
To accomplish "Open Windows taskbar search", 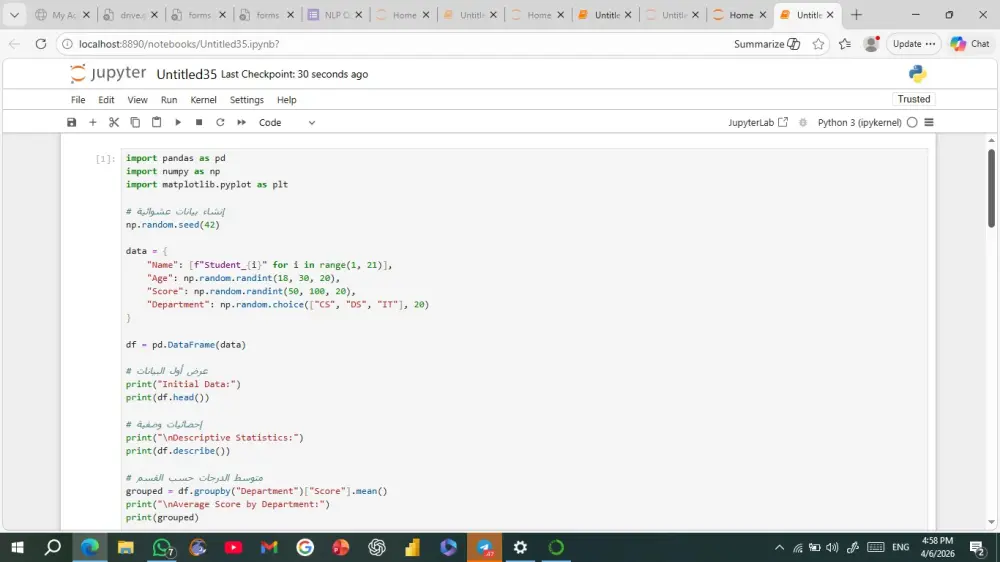I will [x=53, y=547].
